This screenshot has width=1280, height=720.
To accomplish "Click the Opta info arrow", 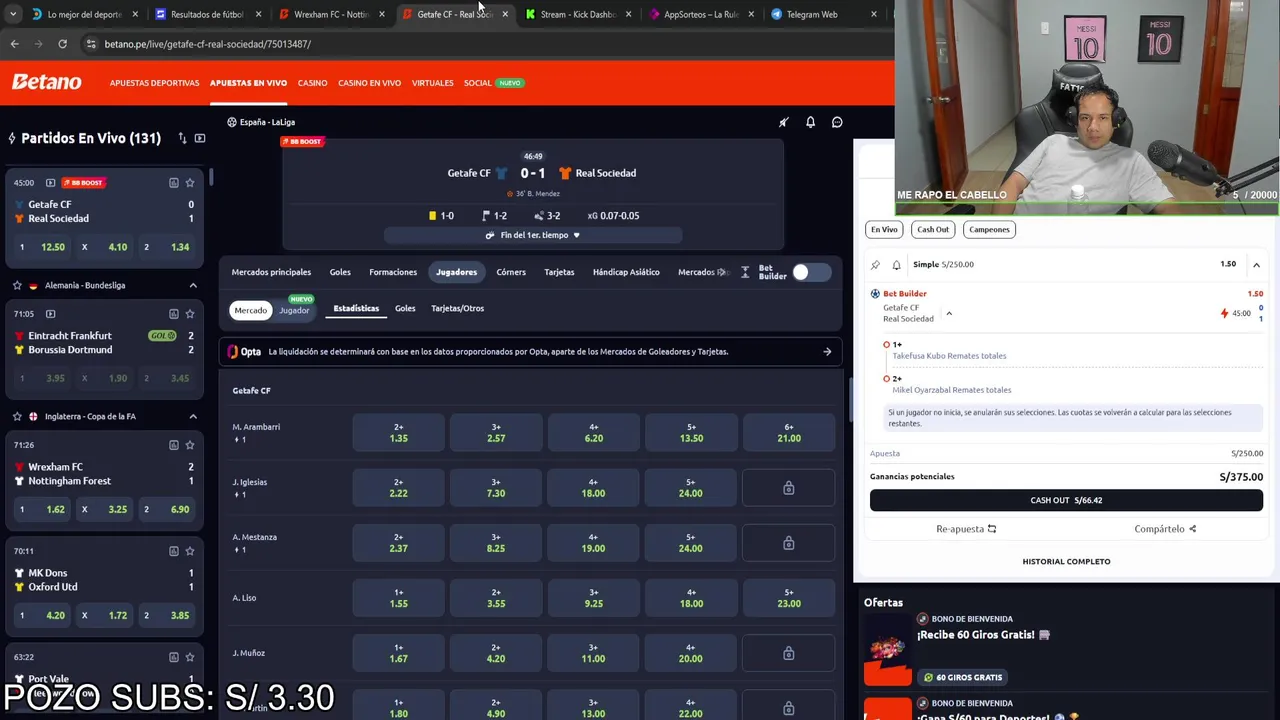I will pyautogui.click(x=827, y=352).
